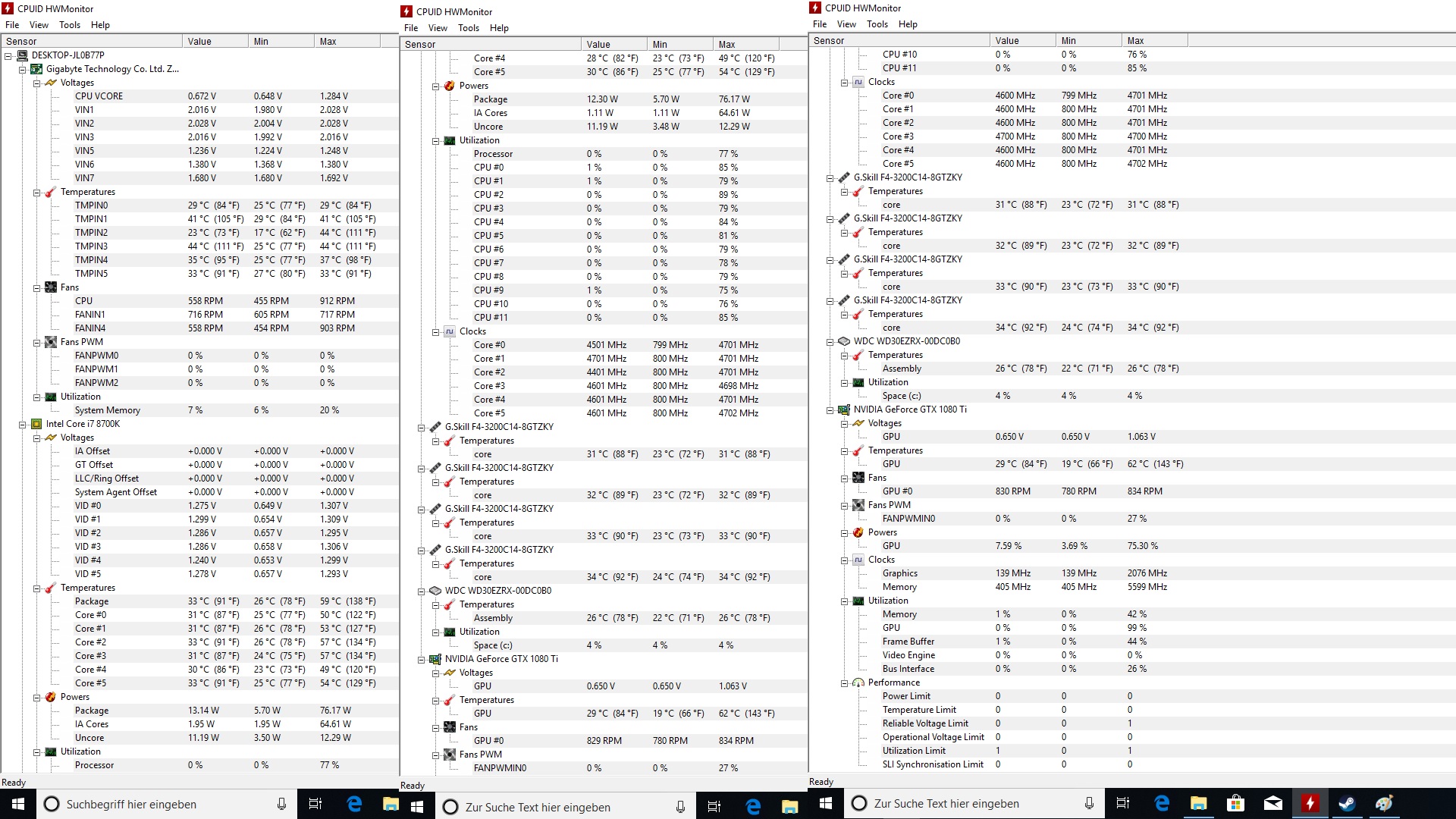The height and width of the screenshot is (819, 1456).
Task: Collapse the Intel Core i7 8700K node
Action: pos(23,424)
